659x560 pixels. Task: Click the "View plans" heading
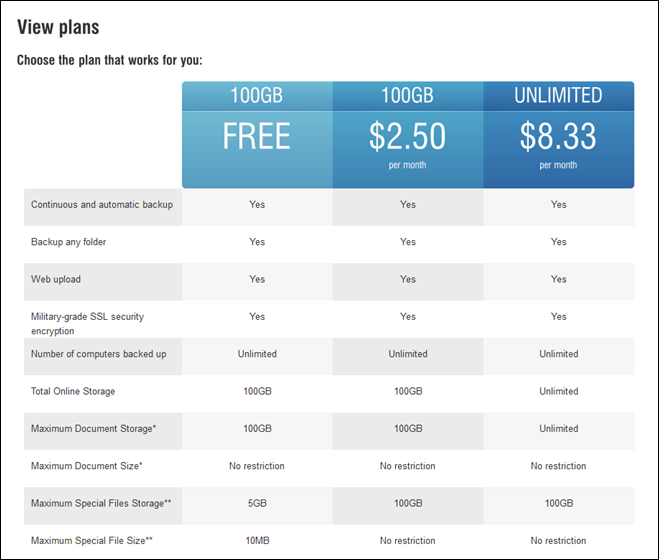(x=58, y=27)
